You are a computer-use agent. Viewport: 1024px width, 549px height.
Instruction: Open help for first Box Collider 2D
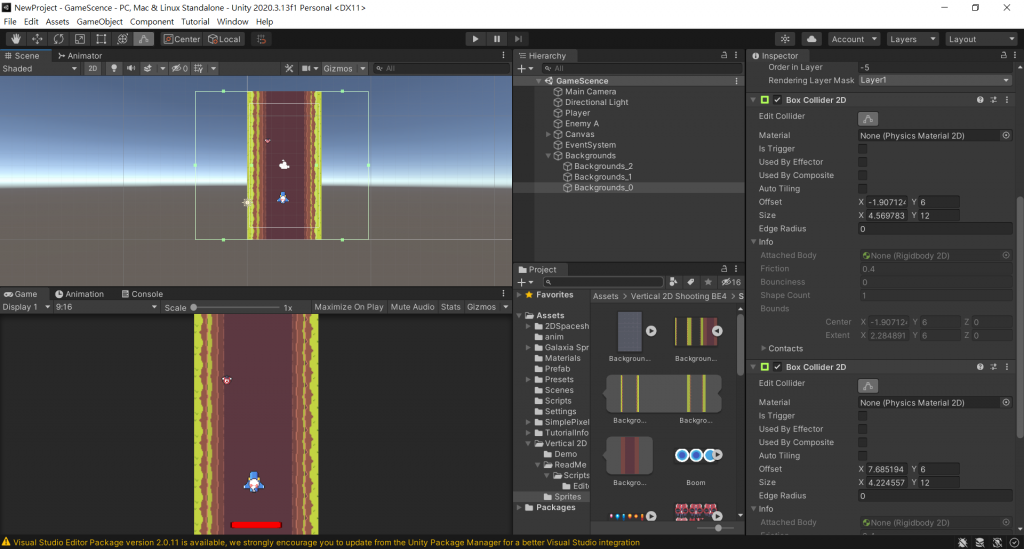980,100
